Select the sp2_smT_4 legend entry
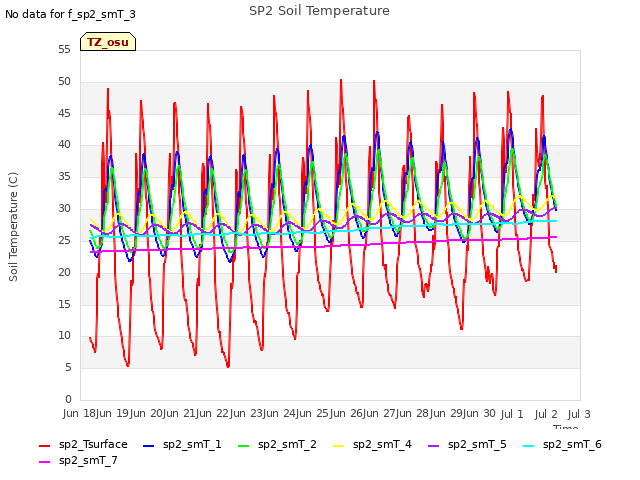The height and width of the screenshot is (480, 640). pyautogui.click(x=372, y=444)
